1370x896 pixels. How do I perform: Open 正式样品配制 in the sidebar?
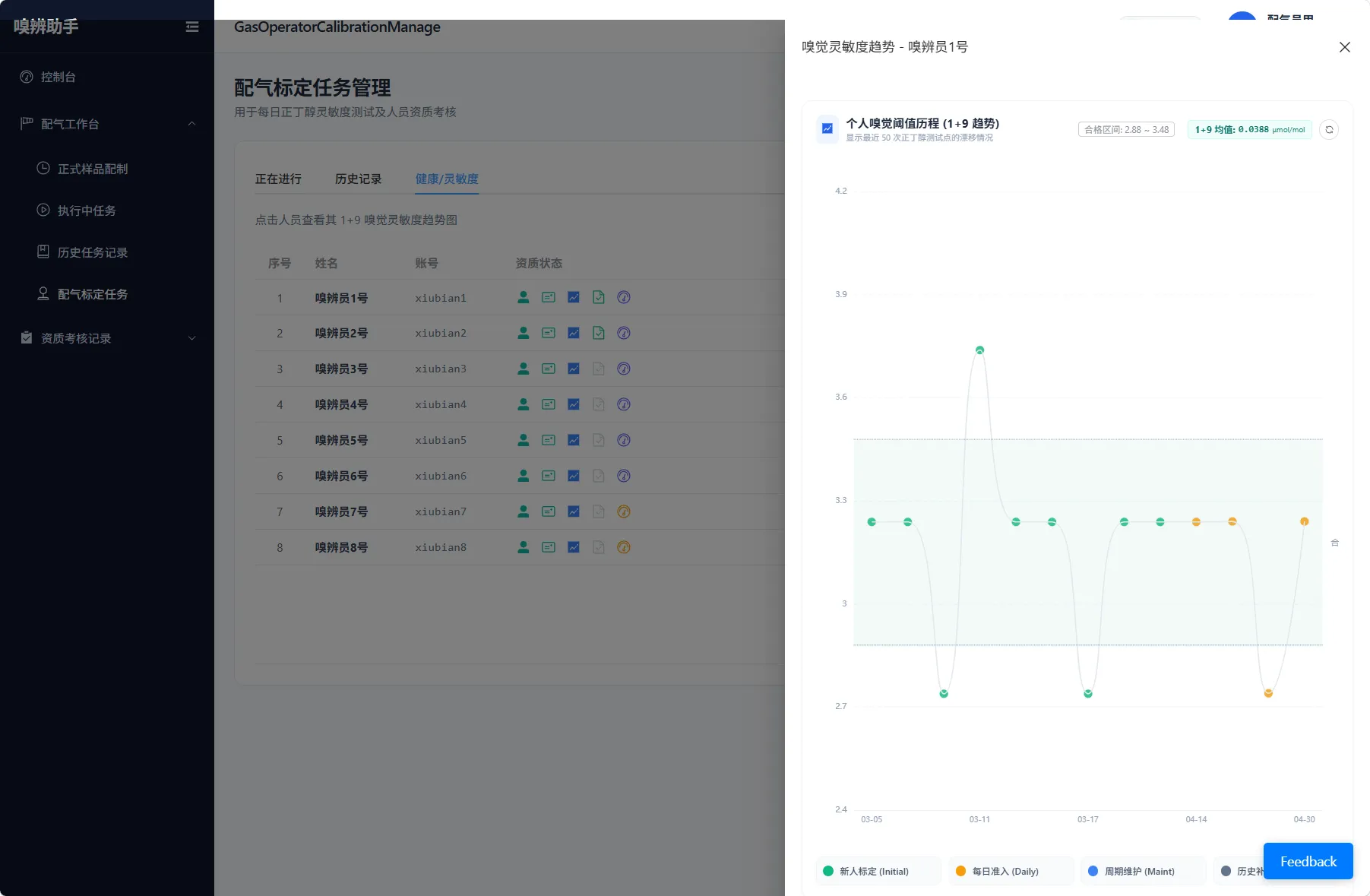pyautogui.click(x=107, y=169)
